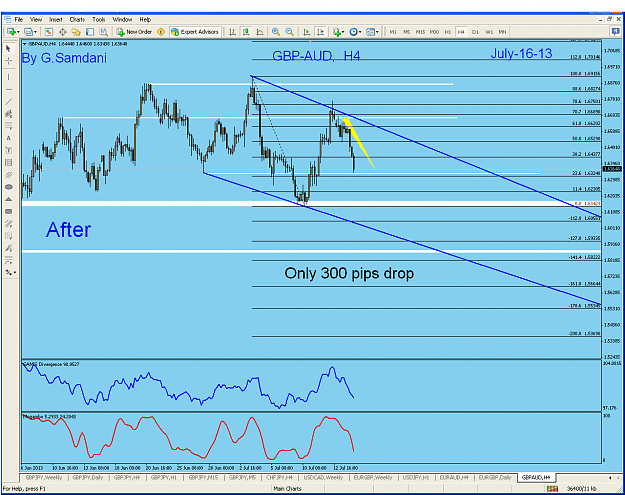Click the connection status bars indicator
Image resolution: width=625 pixels, height=495 pixels.
(x=552, y=489)
